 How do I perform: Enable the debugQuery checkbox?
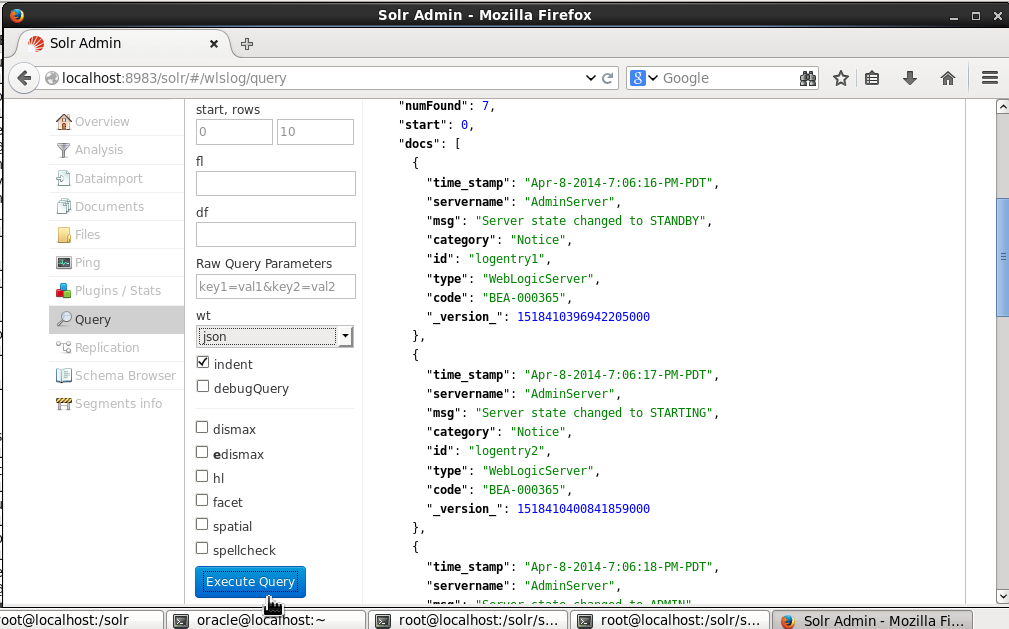[203, 386]
